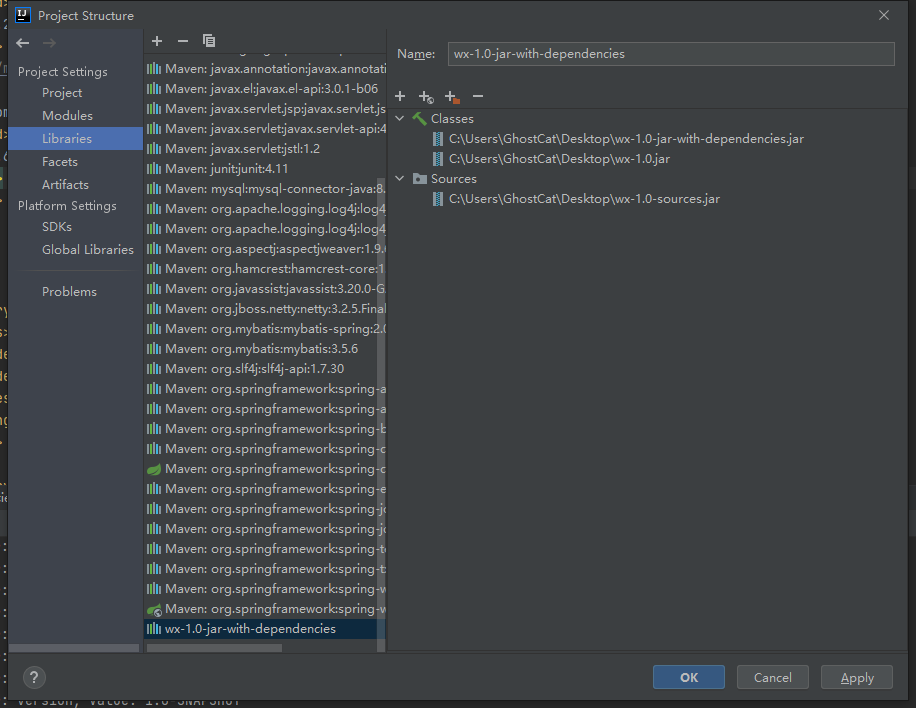
Task: Click the library list horizontal scrollbar
Action: [x=214, y=648]
